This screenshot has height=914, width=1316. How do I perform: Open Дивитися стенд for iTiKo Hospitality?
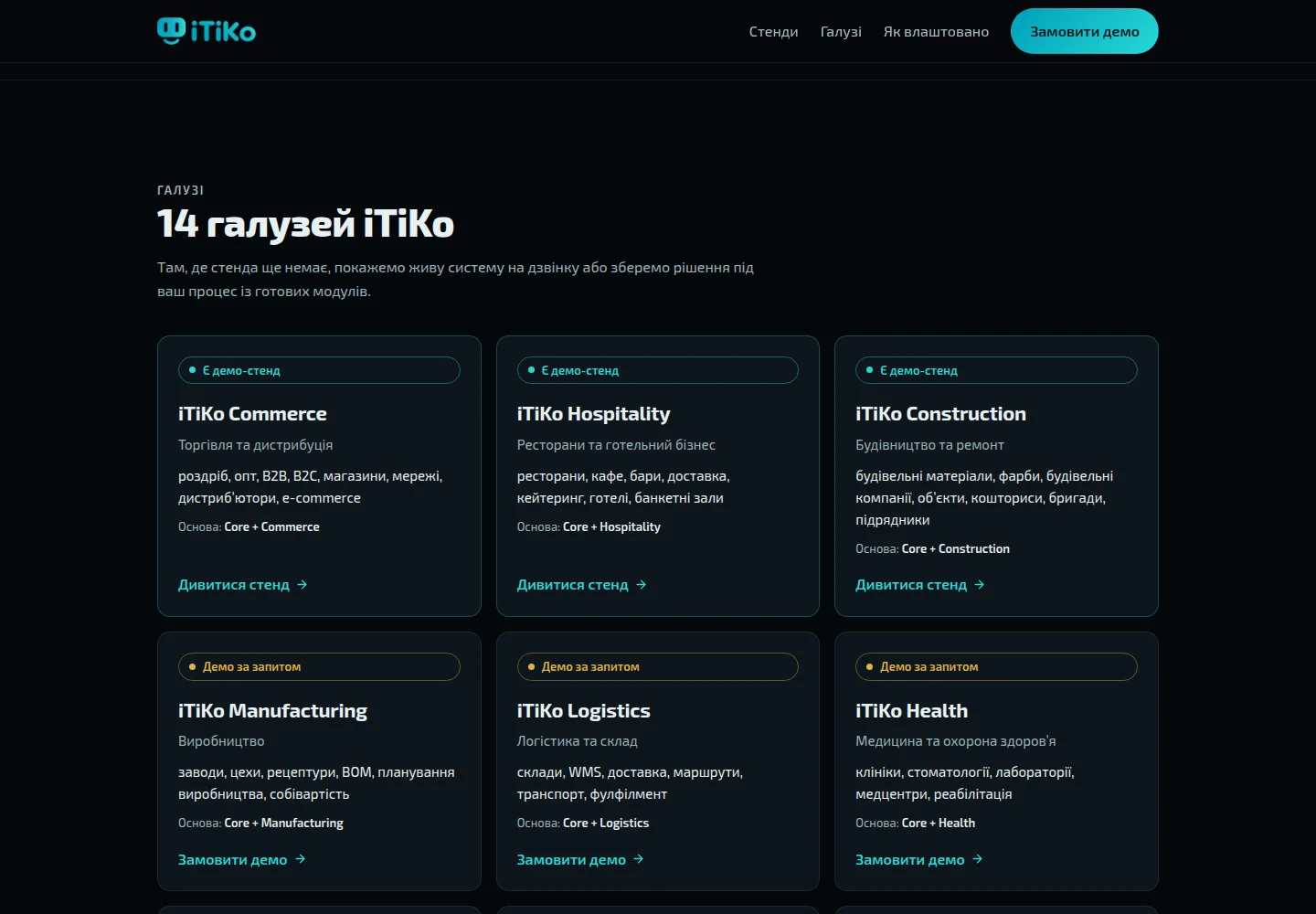(x=582, y=585)
